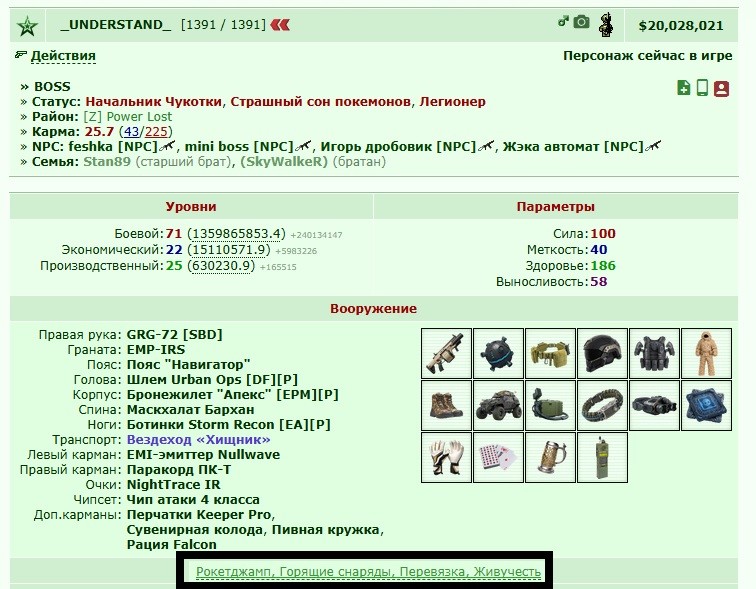Click production experience value 630230.9
The width and height of the screenshot is (756, 589).
click(x=221, y=266)
